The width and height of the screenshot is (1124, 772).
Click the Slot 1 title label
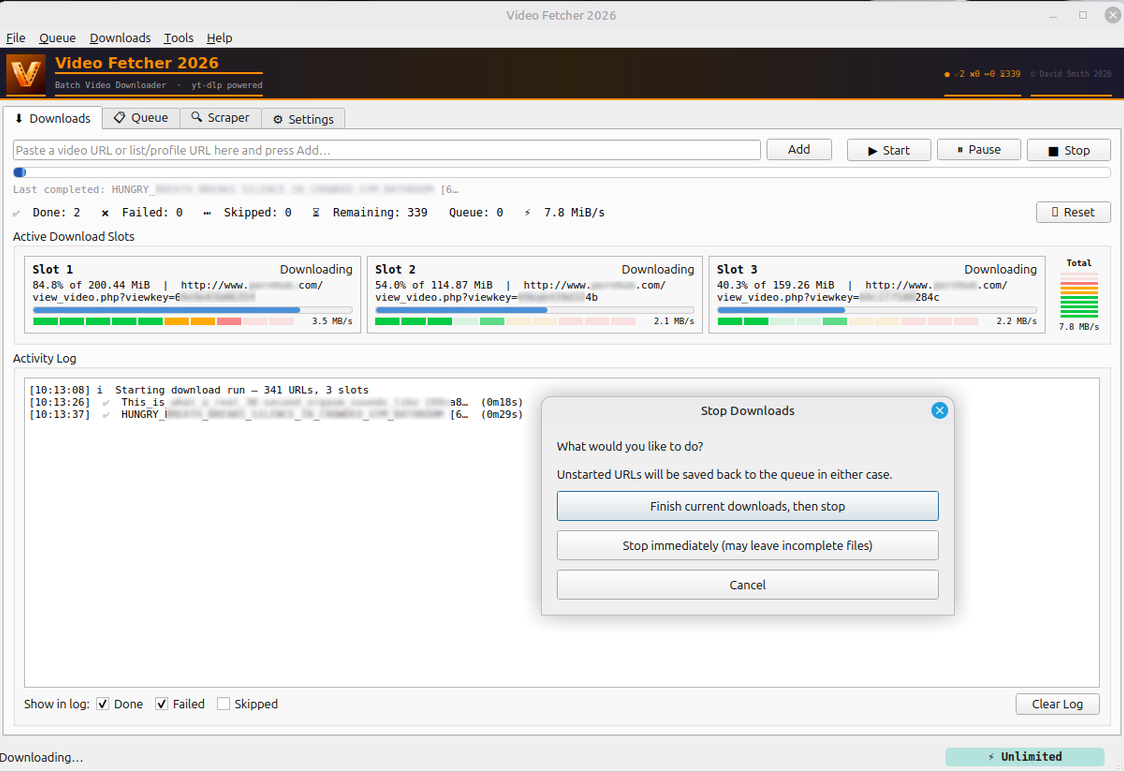coord(52,270)
